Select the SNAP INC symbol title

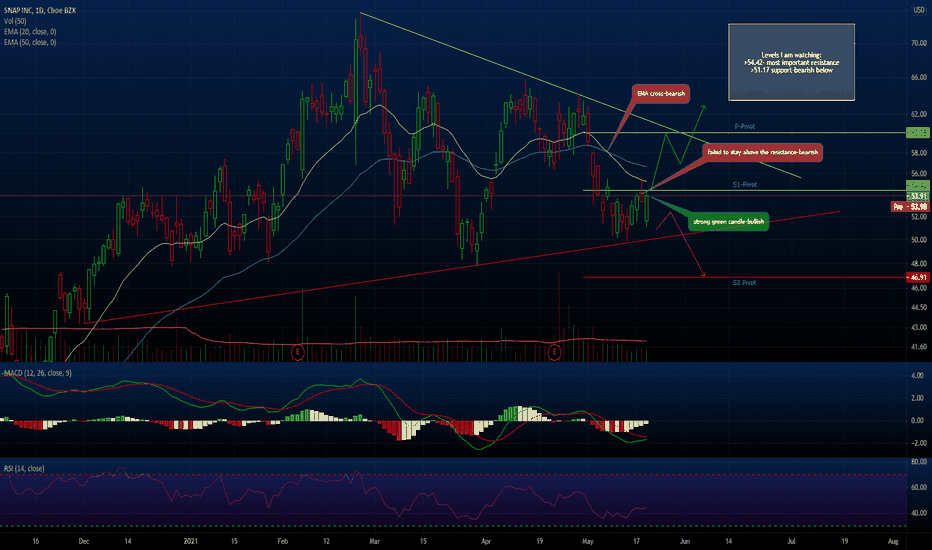(40, 11)
